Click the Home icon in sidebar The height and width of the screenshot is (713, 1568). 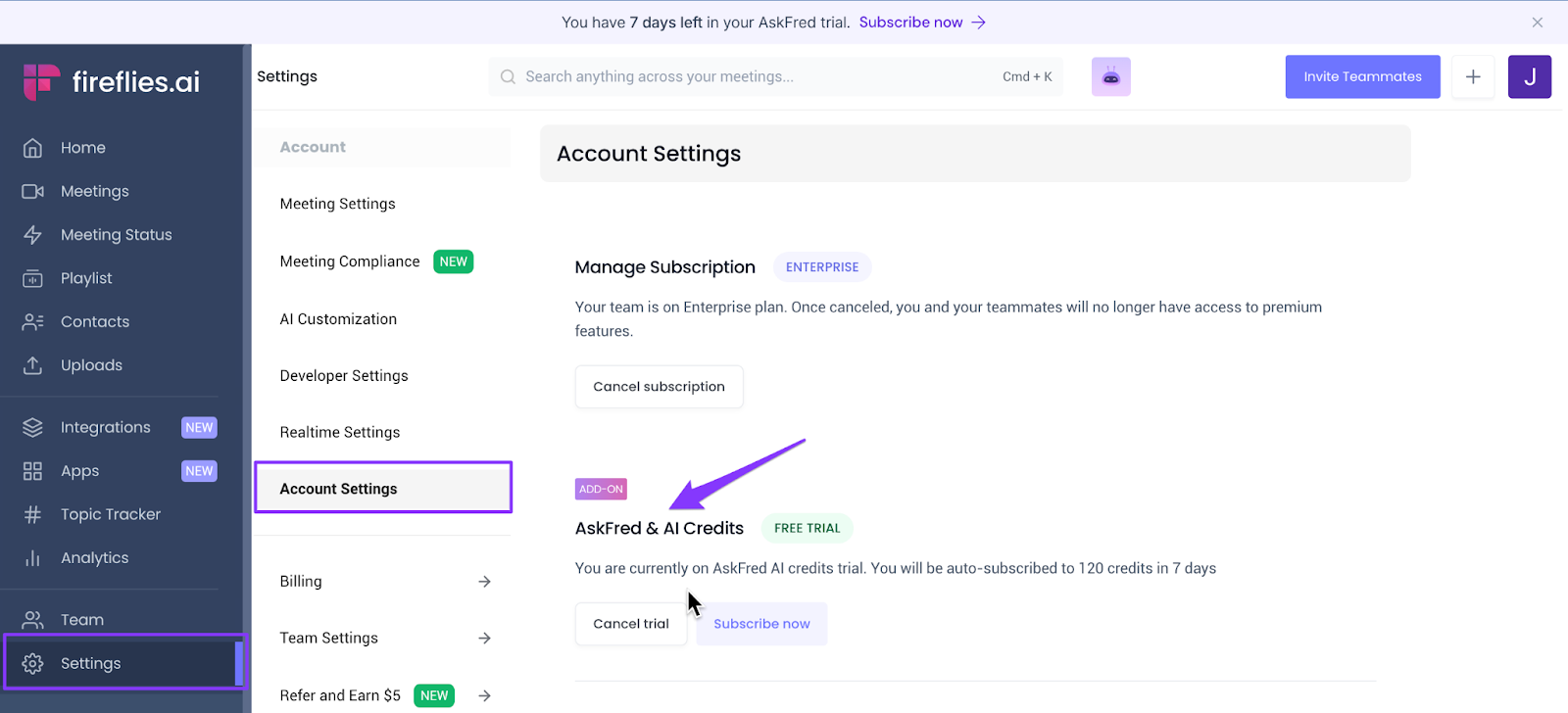(x=32, y=148)
